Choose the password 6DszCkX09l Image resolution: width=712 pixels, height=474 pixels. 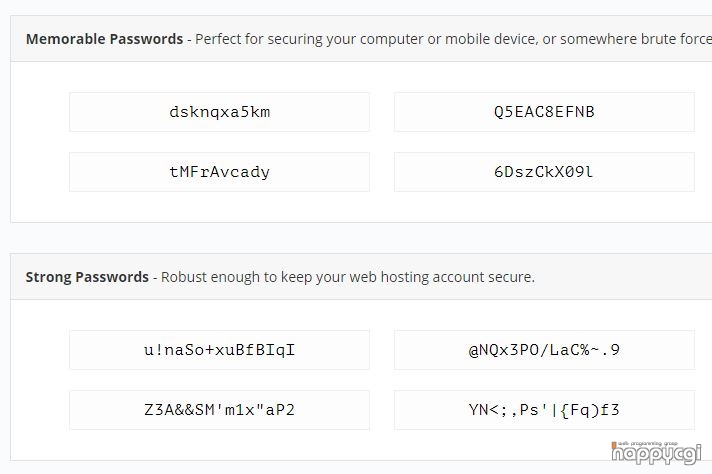pos(544,172)
